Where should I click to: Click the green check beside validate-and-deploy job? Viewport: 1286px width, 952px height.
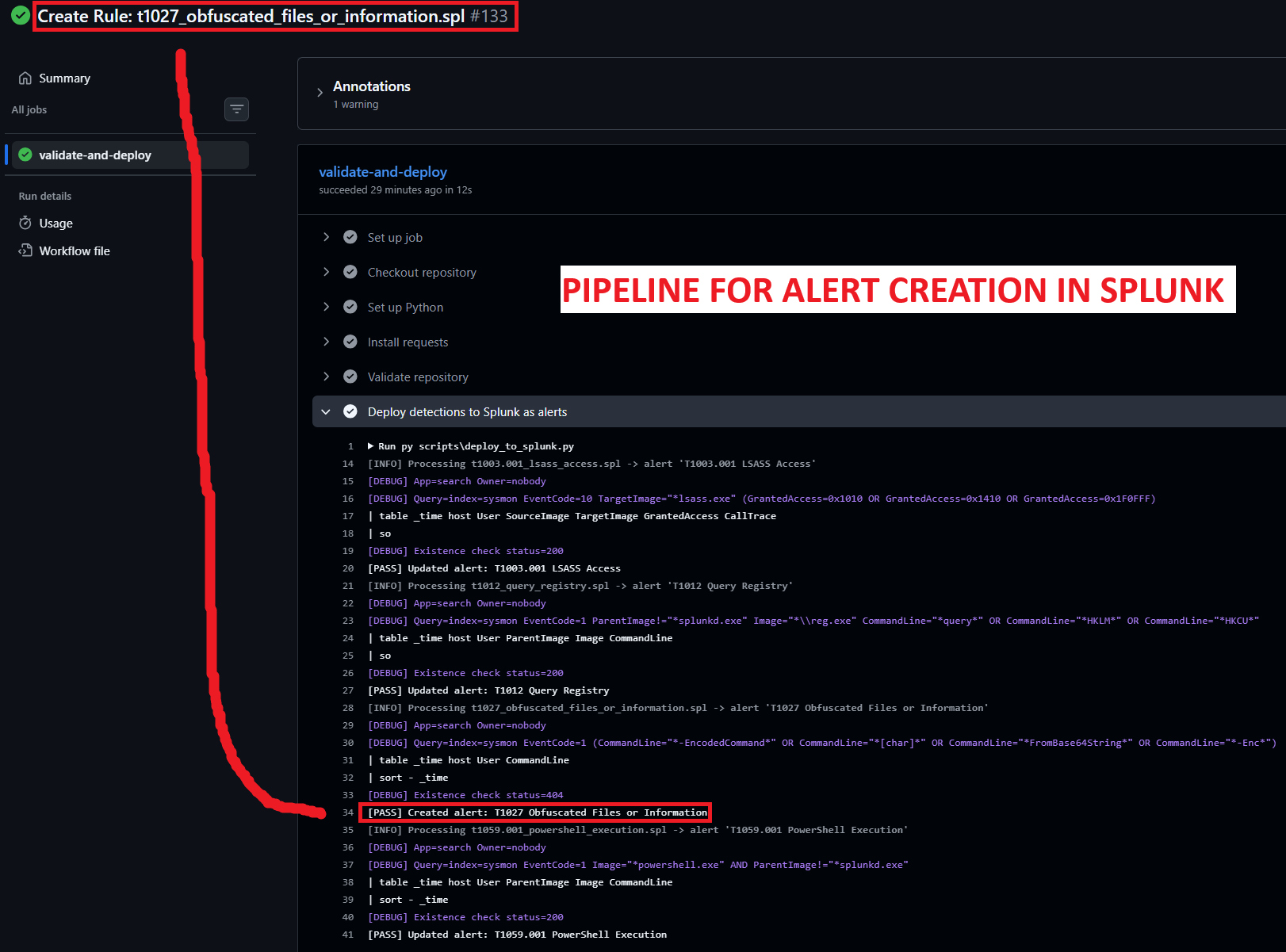point(25,155)
